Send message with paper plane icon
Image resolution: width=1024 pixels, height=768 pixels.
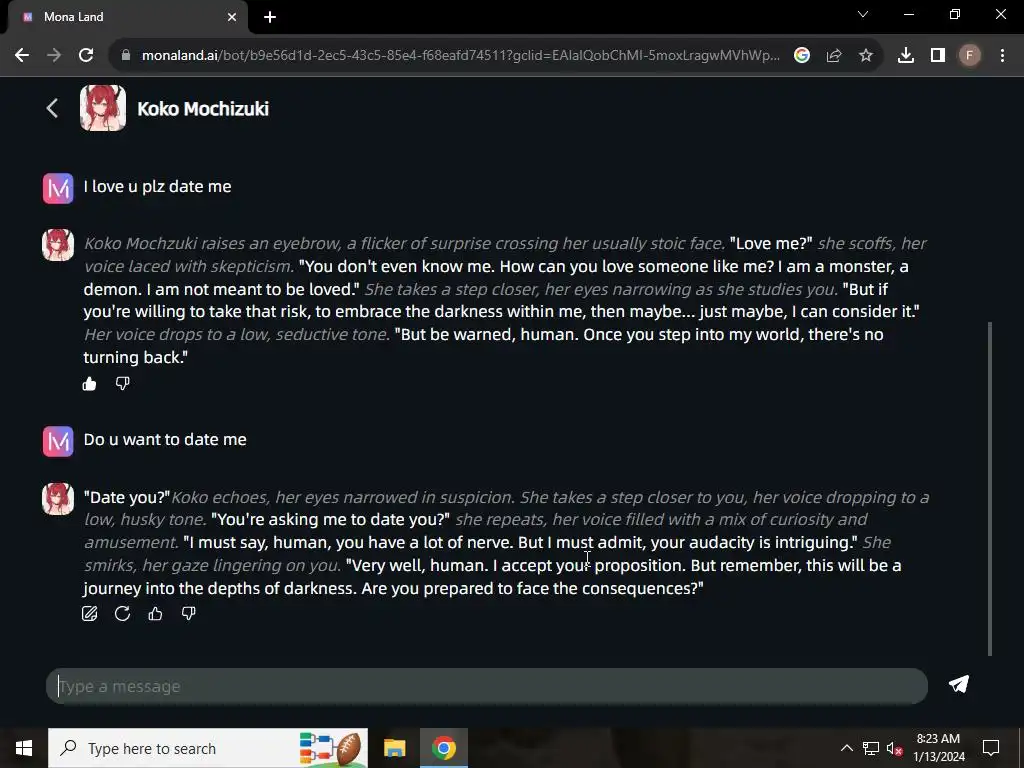pyautogui.click(x=959, y=684)
